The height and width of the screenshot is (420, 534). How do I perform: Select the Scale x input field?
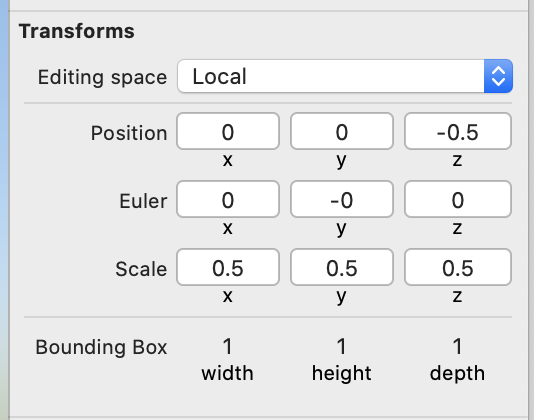pyautogui.click(x=228, y=267)
